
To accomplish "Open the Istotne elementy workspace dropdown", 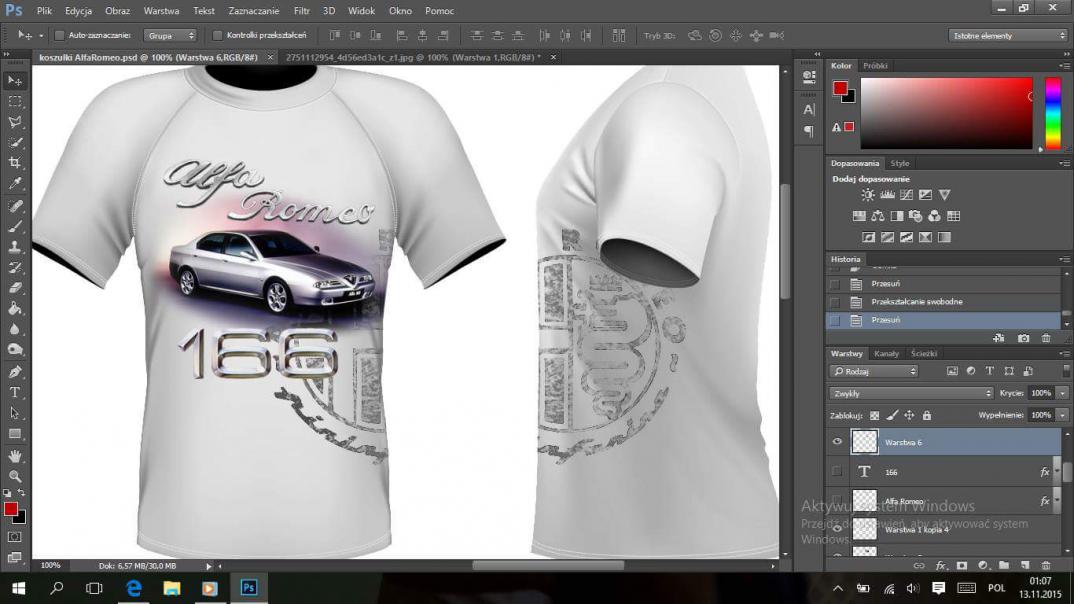I will click(1008, 36).
